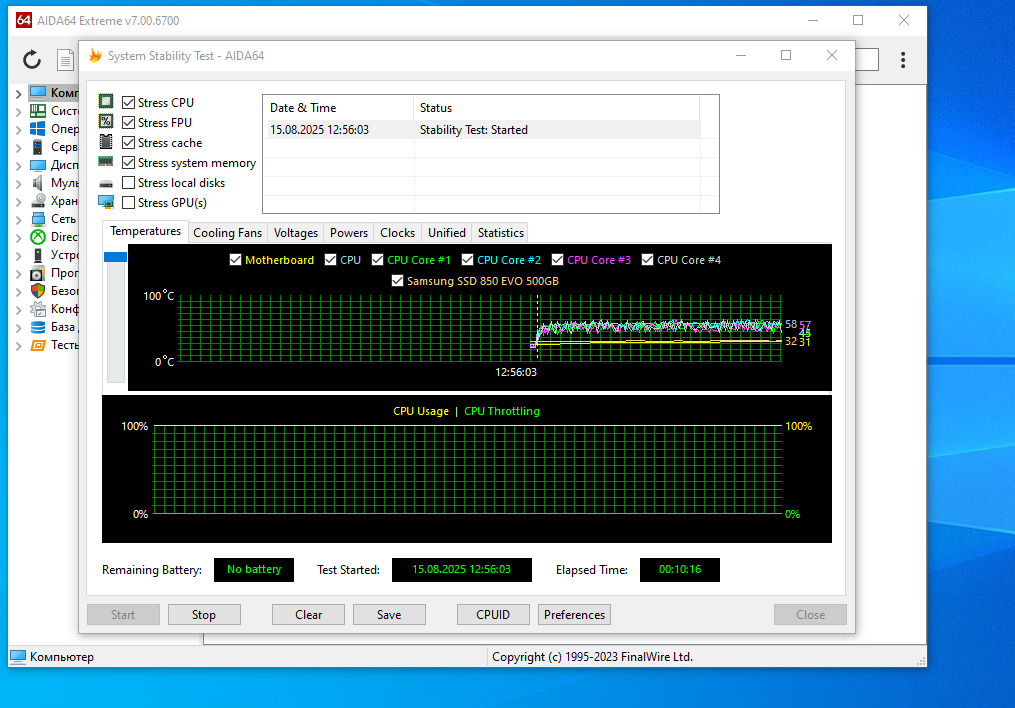The height and width of the screenshot is (708, 1015).
Task: Open the Statistics tab
Action: [500, 233]
